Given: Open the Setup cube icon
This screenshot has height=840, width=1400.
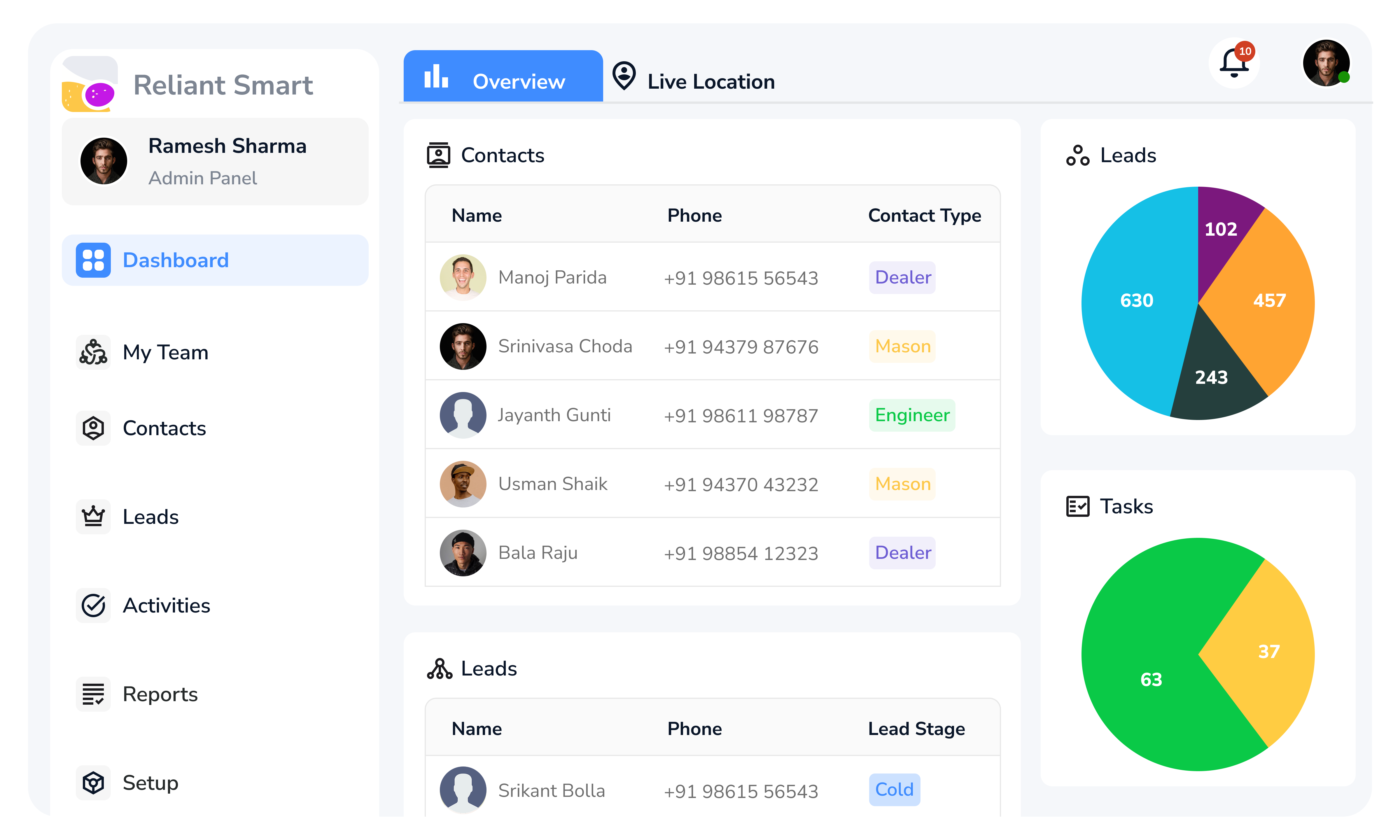Looking at the screenshot, I should tap(93, 783).
